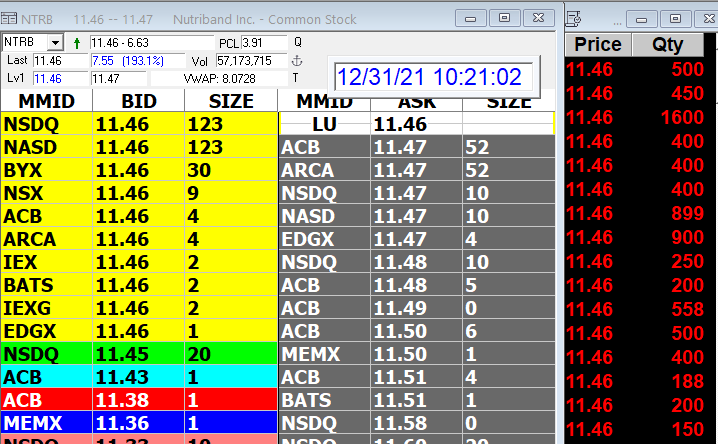
Task: Click the high-low range 11.46 - 6.63
Action: [152, 43]
